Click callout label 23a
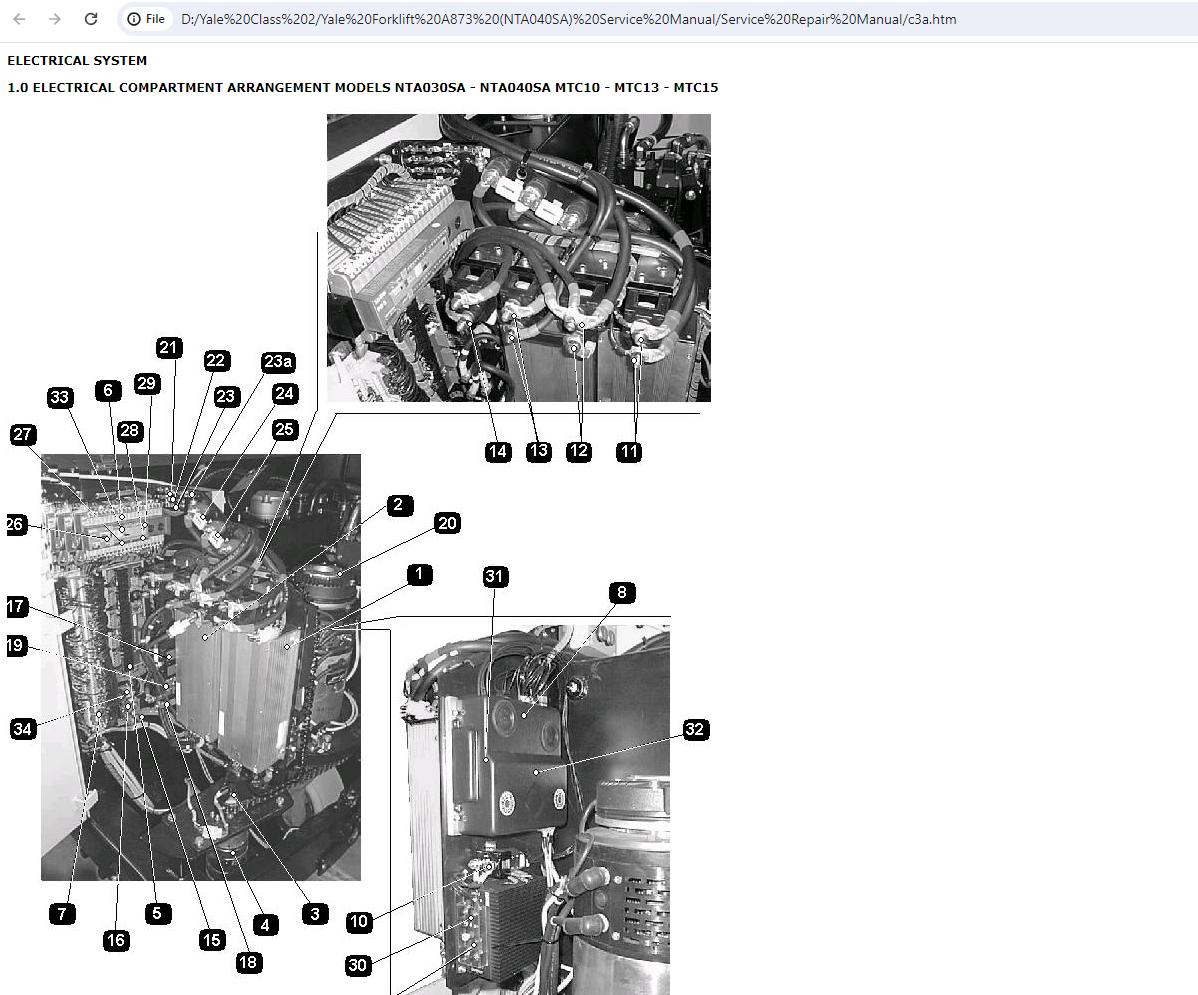Screen dimensions: 1198x995 tap(278, 361)
